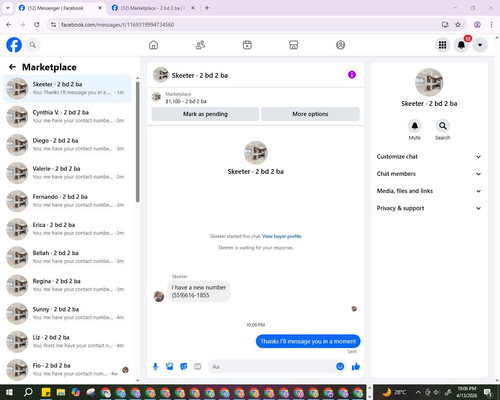The width and height of the screenshot is (500, 400).
Task: Open Cynthia V. conversation
Action: [x=68, y=117]
